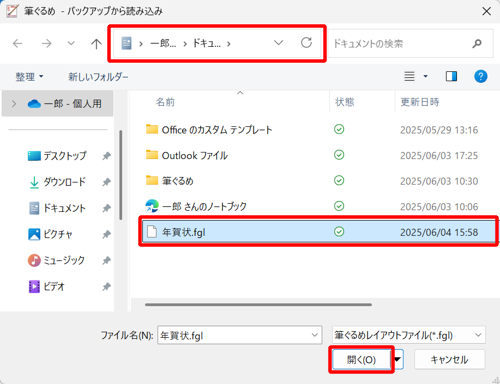Select the 一郎... breadcrumb segment

[163, 43]
